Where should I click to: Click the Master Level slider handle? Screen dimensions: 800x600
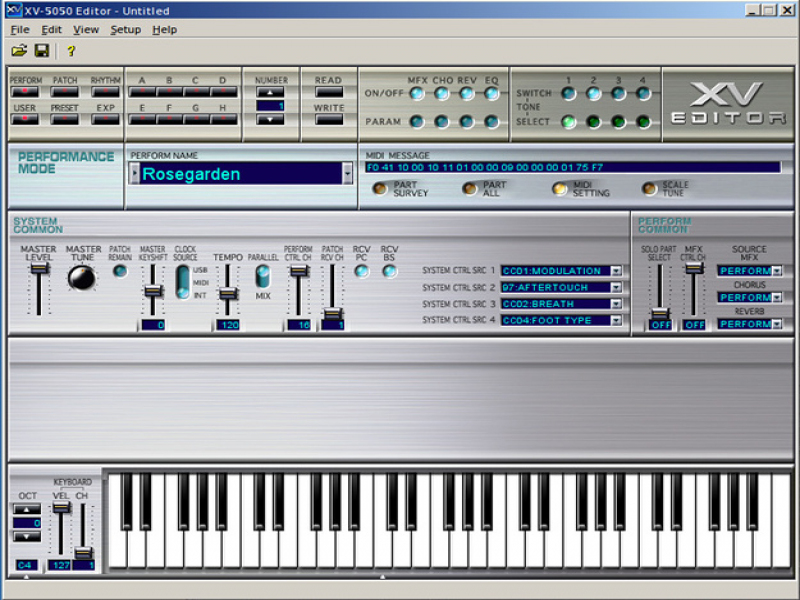(x=39, y=268)
